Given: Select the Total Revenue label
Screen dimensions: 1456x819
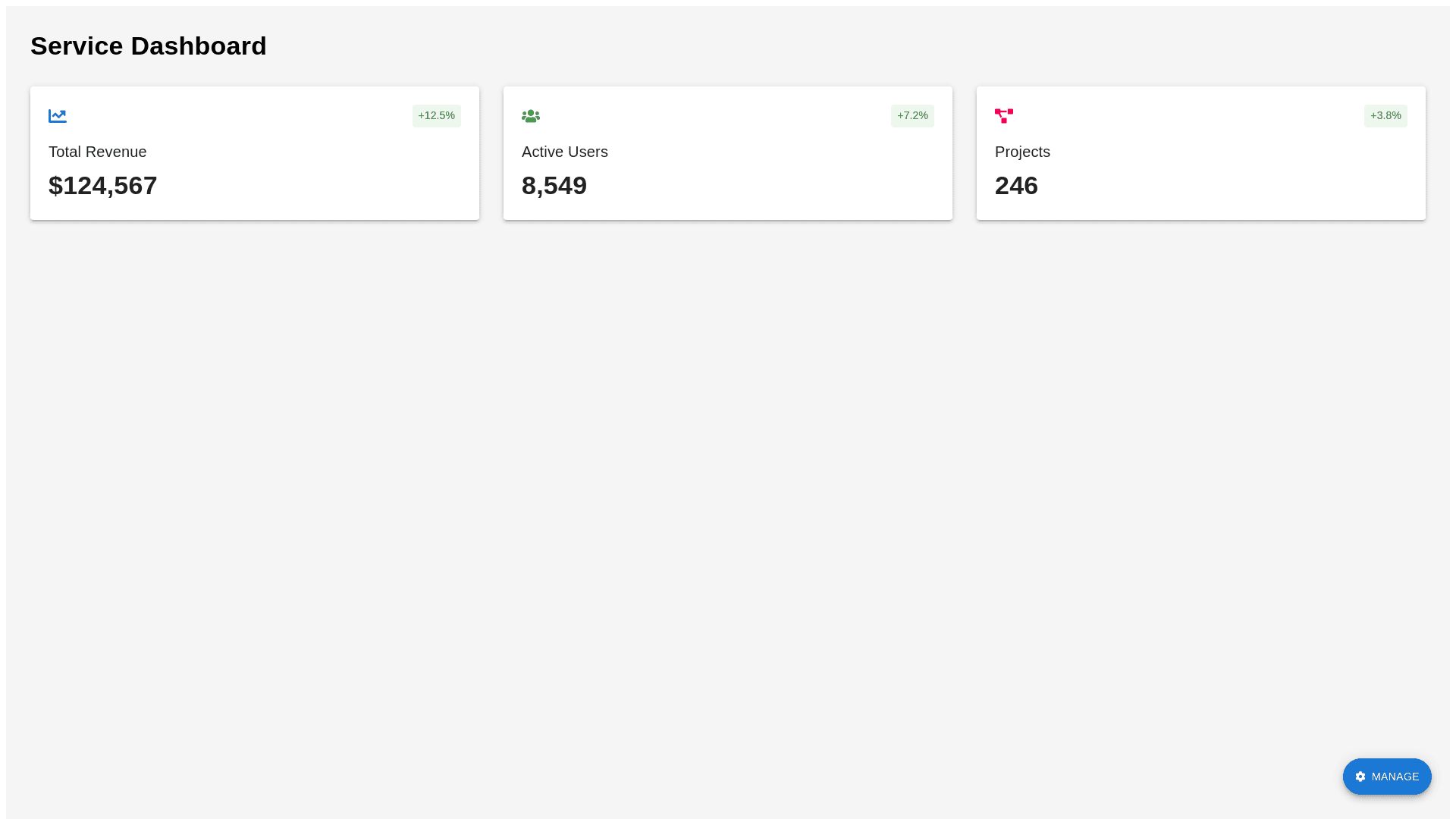Looking at the screenshot, I should click(98, 152).
